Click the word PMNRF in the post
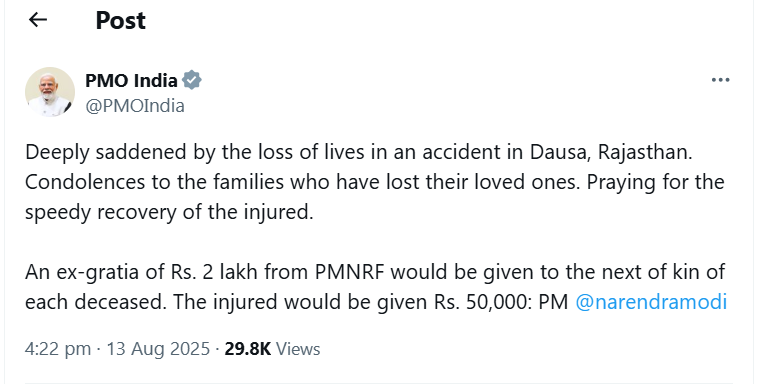Viewport: 759px width, 384px height. [350, 272]
